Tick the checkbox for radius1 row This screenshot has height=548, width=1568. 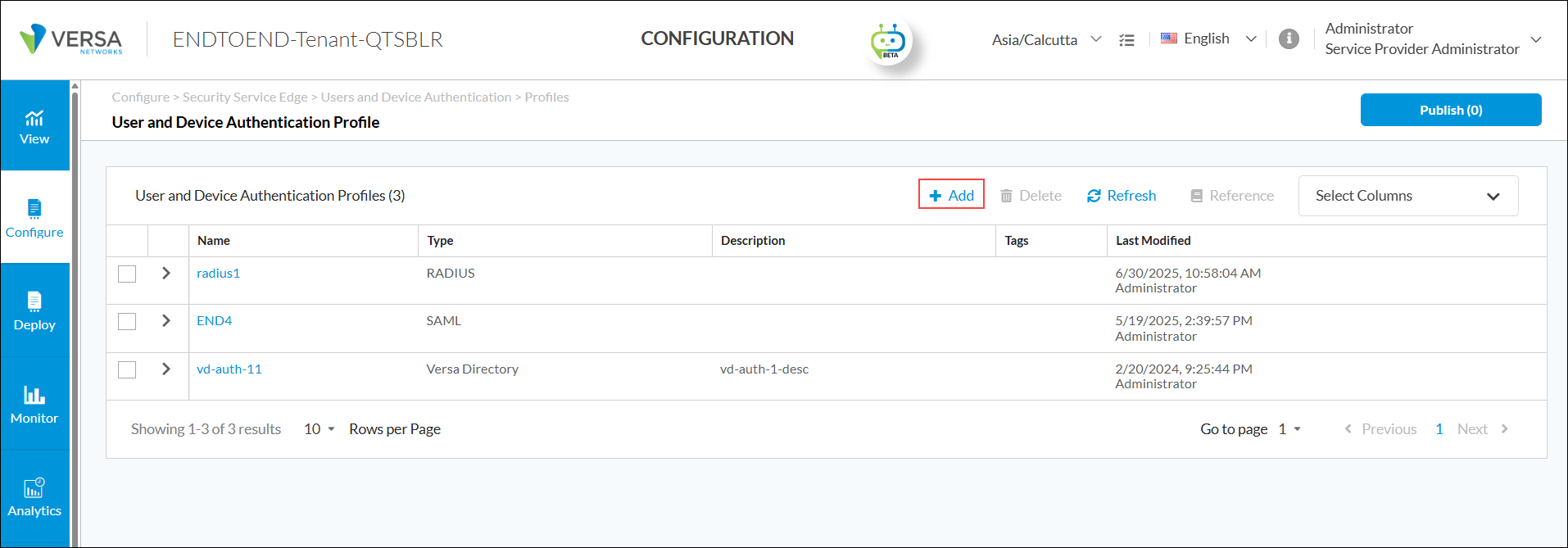coord(127,274)
